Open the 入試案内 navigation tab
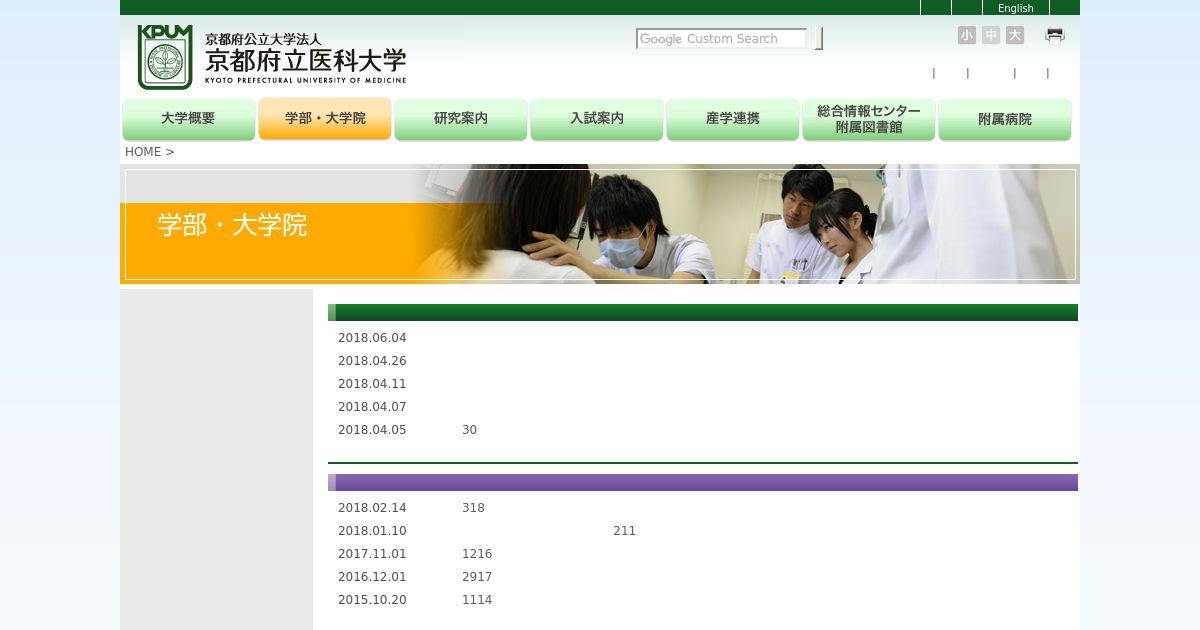 click(x=597, y=119)
